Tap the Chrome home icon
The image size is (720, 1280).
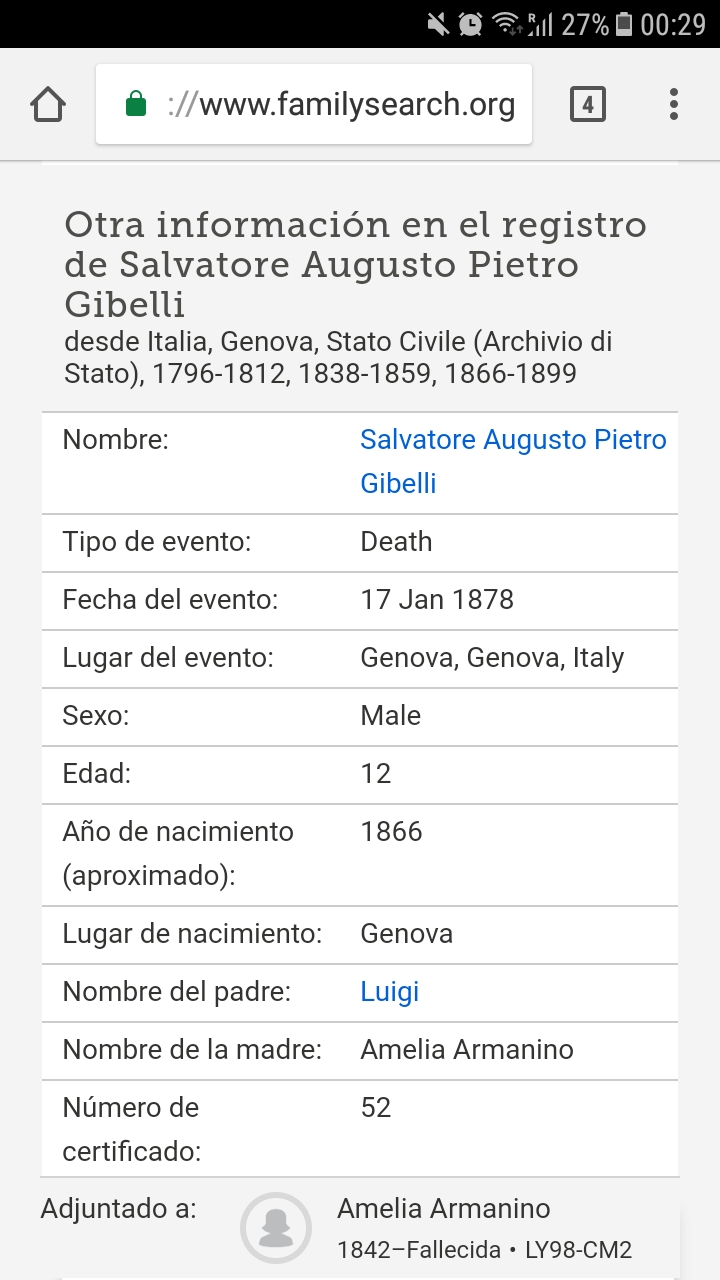click(x=48, y=104)
